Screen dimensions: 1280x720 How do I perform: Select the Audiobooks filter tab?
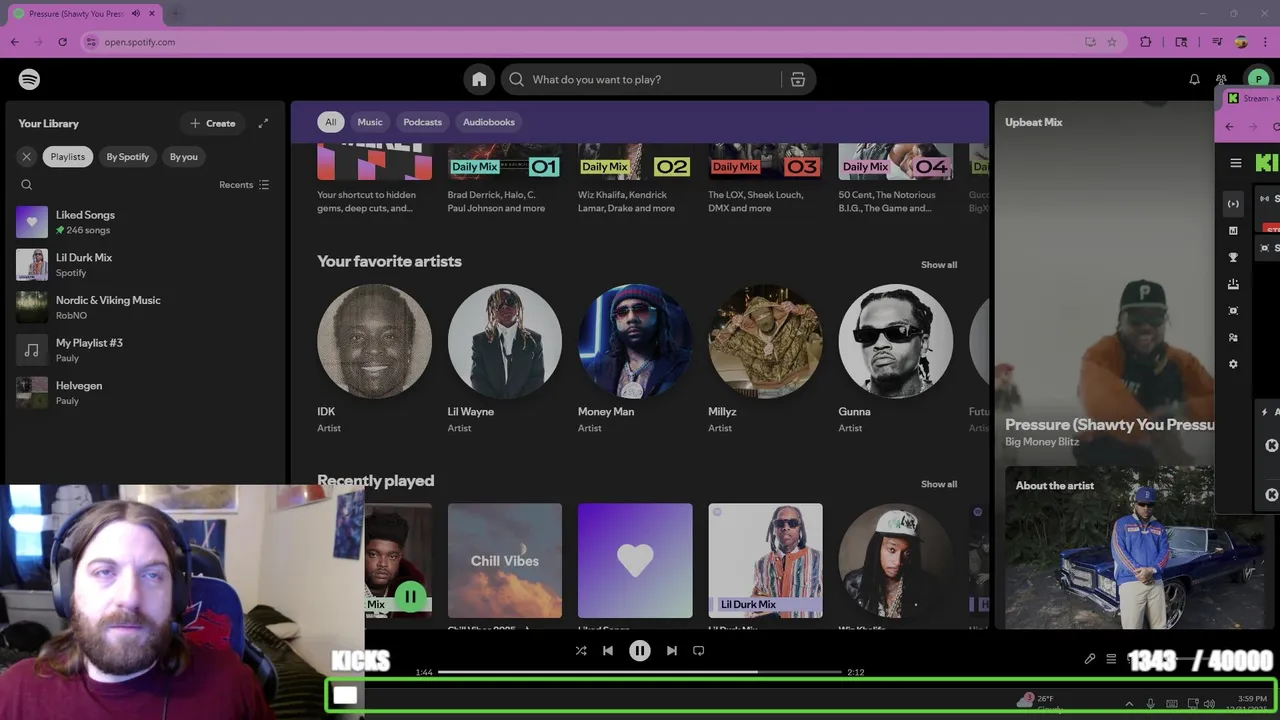(x=489, y=122)
